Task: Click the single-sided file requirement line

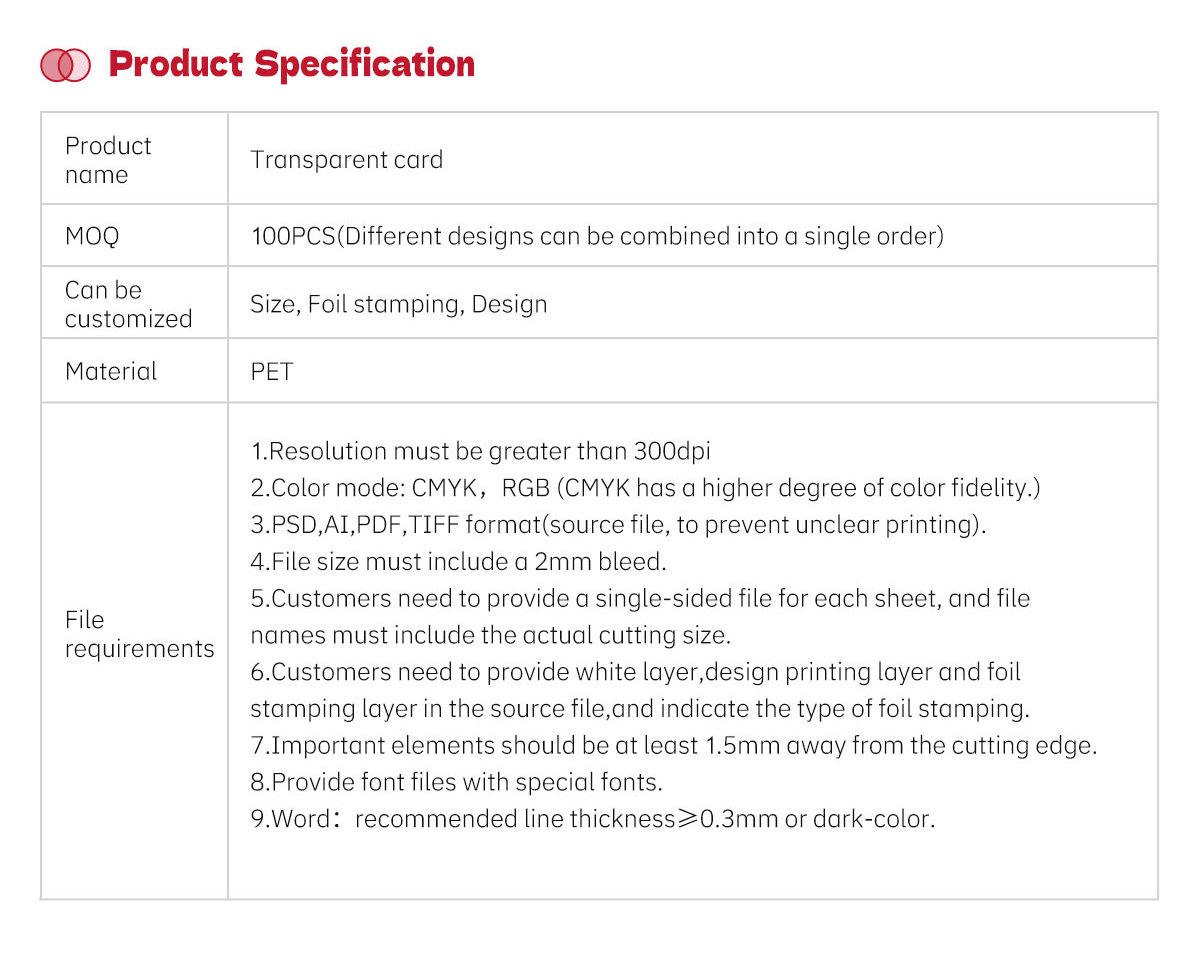Action: (x=640, y=599)
